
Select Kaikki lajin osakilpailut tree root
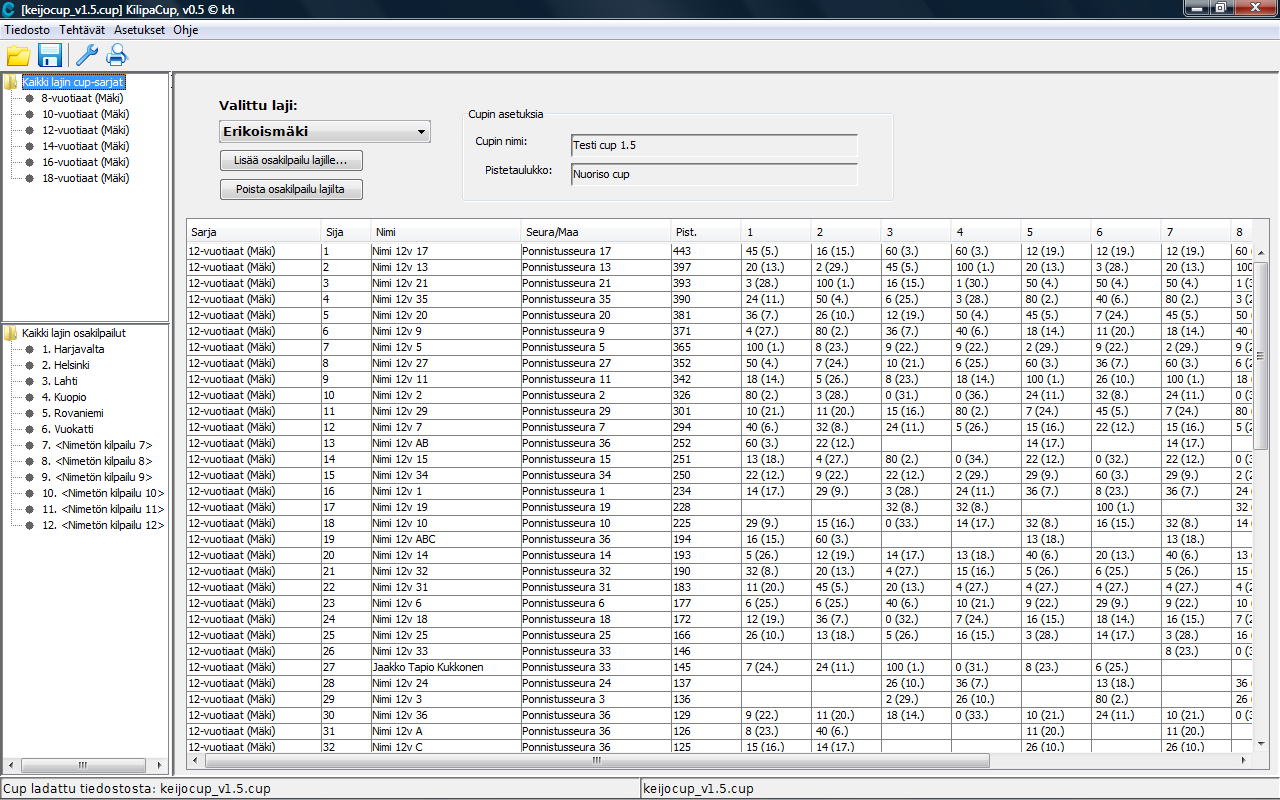pyautogui.click(x=74, y=333)
